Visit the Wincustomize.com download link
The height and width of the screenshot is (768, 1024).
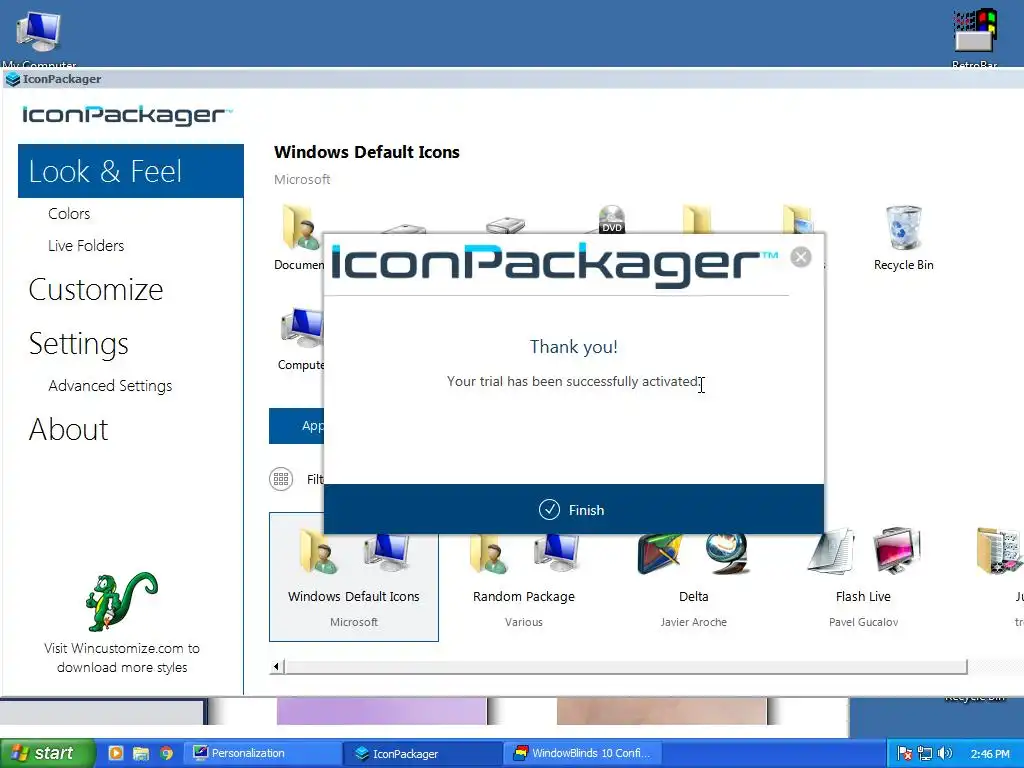pos(122,658)
